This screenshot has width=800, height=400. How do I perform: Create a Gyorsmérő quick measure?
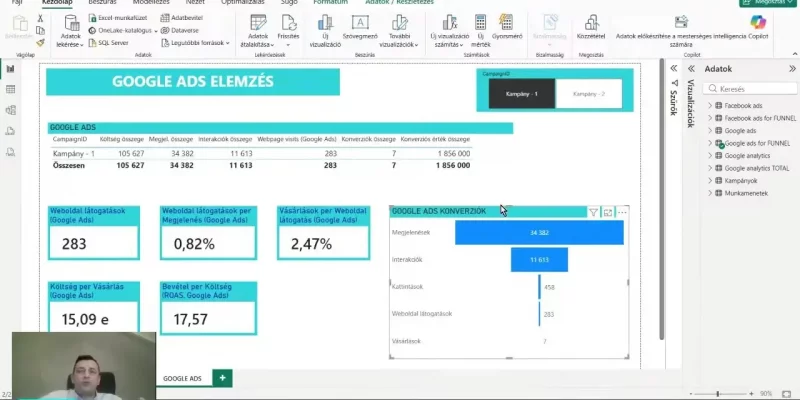pos(507,28)
